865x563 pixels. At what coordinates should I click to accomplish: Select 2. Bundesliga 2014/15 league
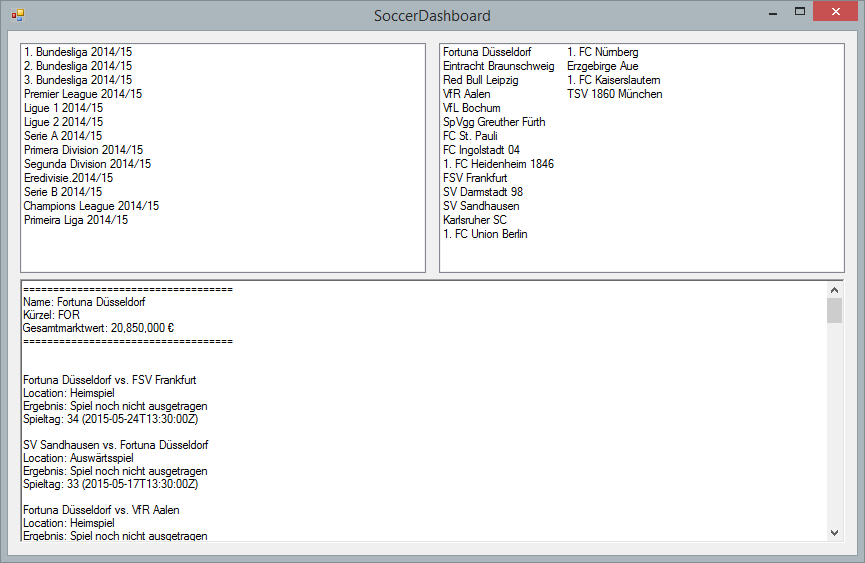(x=78, y=66)
